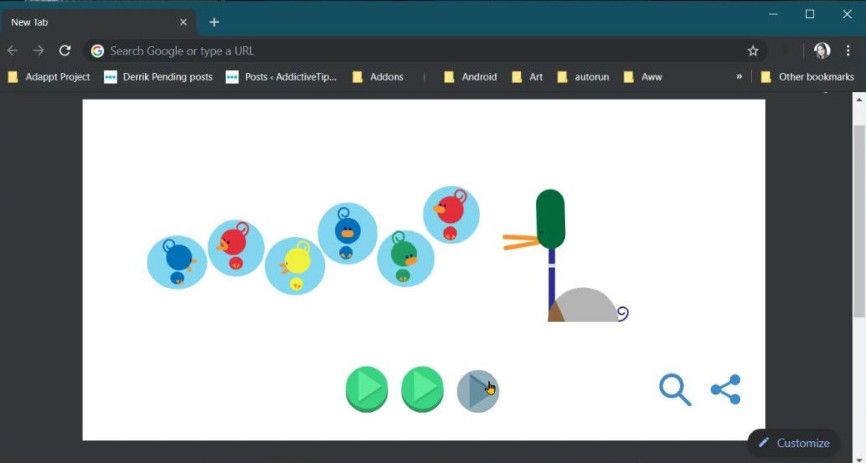
Task: Click the greyed-out third play button
Action: (477, 390)
